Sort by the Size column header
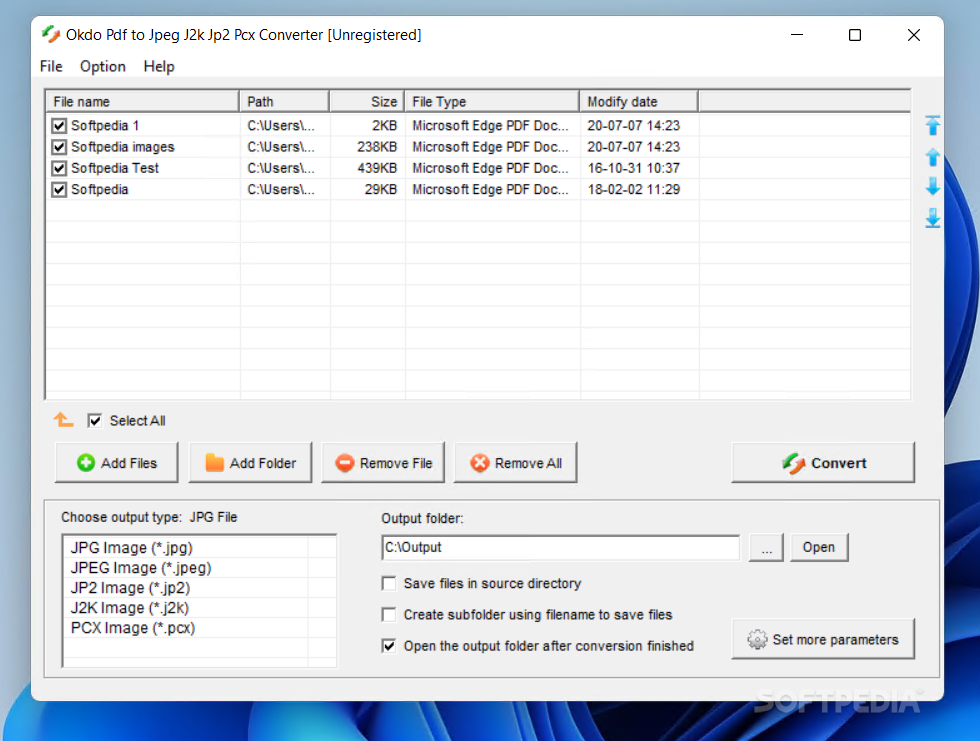Screen dimensions: 980x741 [367, 101]
